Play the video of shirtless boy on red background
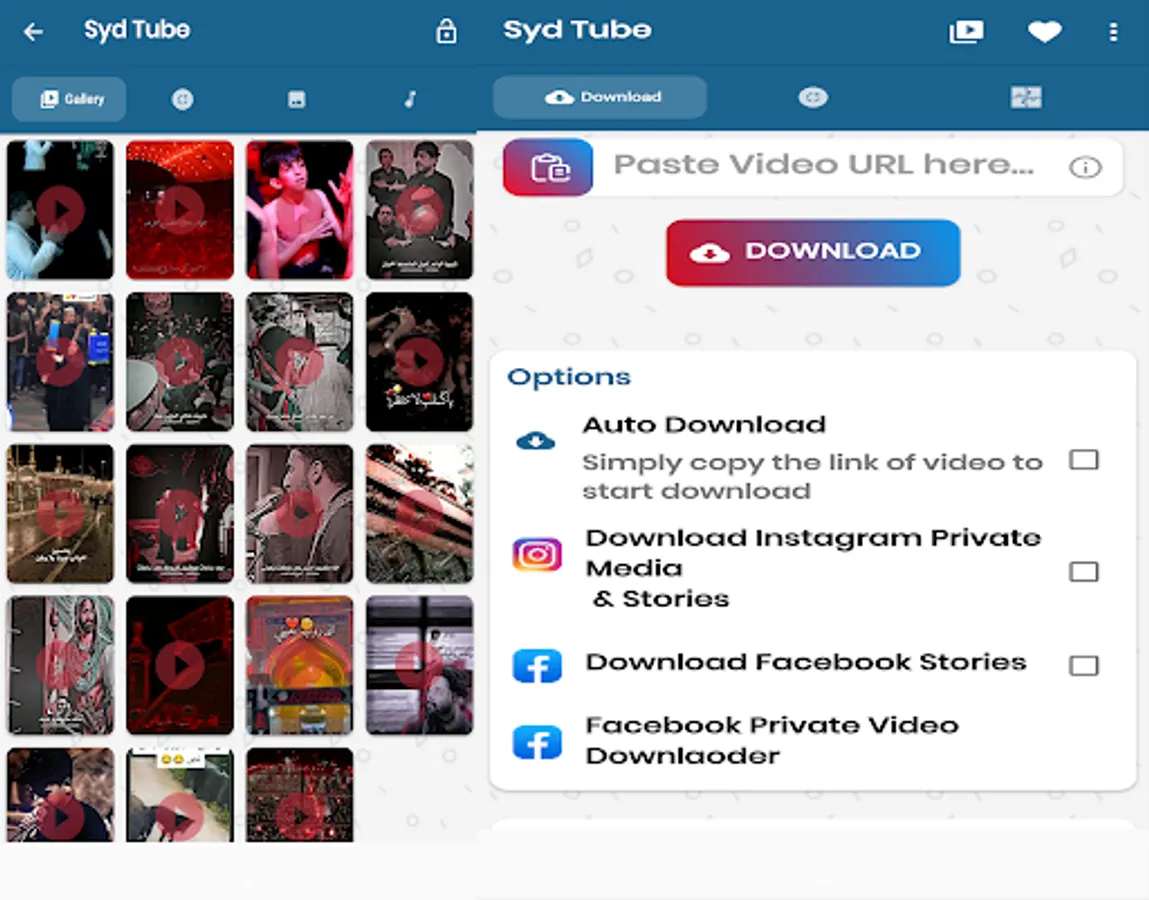The image size is (1149, 900). 300,210
